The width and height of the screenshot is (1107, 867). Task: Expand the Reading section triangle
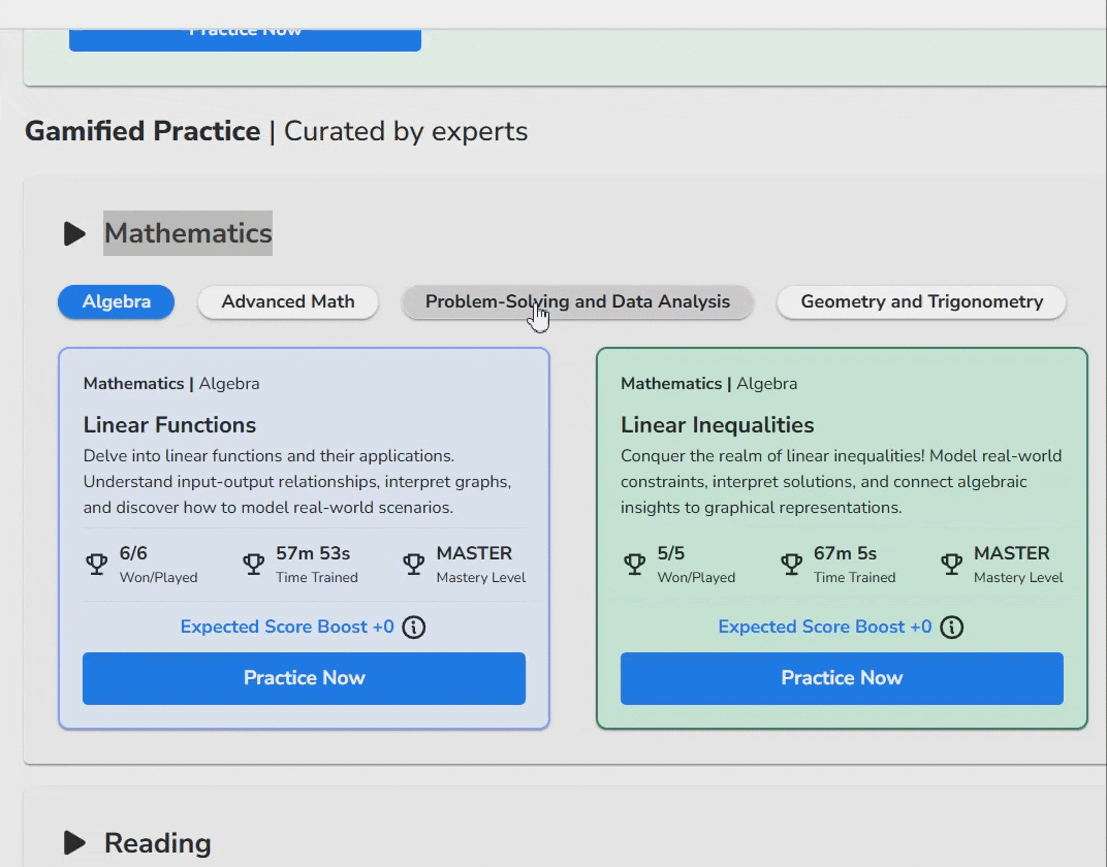[x=74, y=843]
